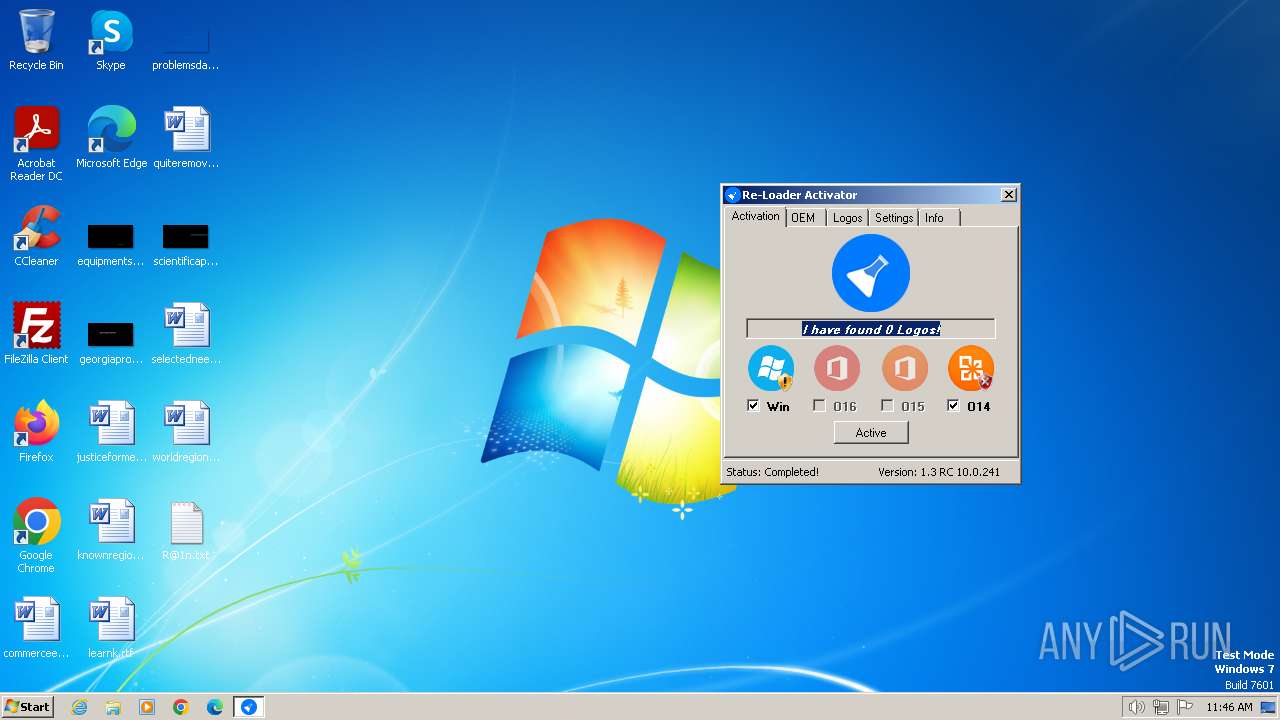
Task: Select the Skype desktop shortcut
Action: pos(111,40)
